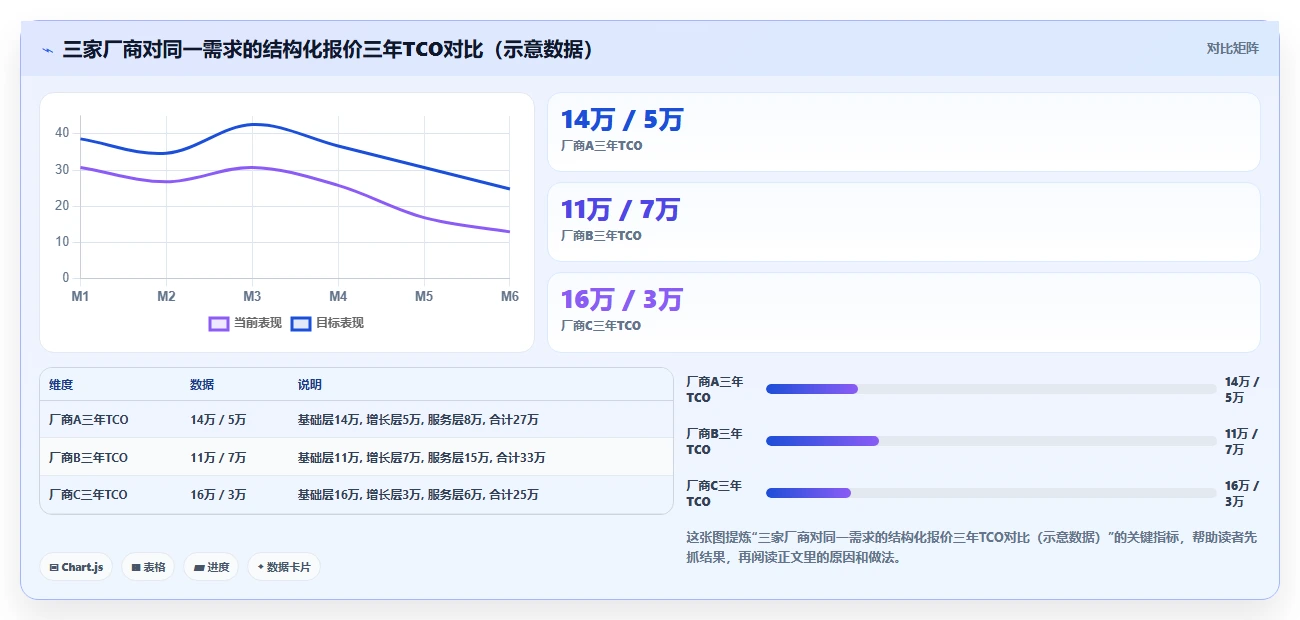
Task: Click the 表格 chip
Action: [x=148, y=567]
